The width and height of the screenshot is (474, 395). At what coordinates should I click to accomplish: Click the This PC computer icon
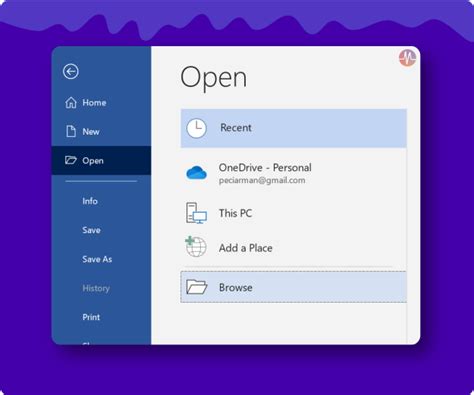click(196, 213)
